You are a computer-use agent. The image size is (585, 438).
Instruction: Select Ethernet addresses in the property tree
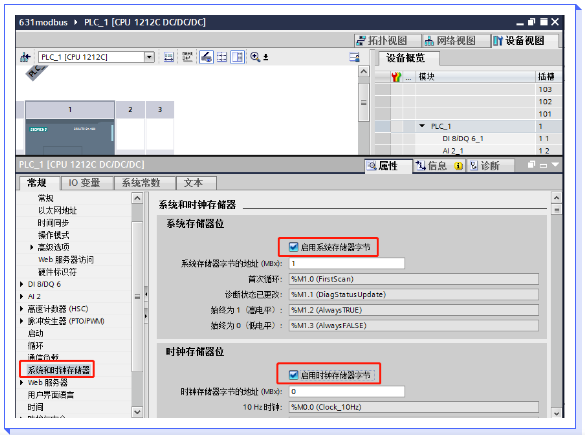click(x=57, y=210)
